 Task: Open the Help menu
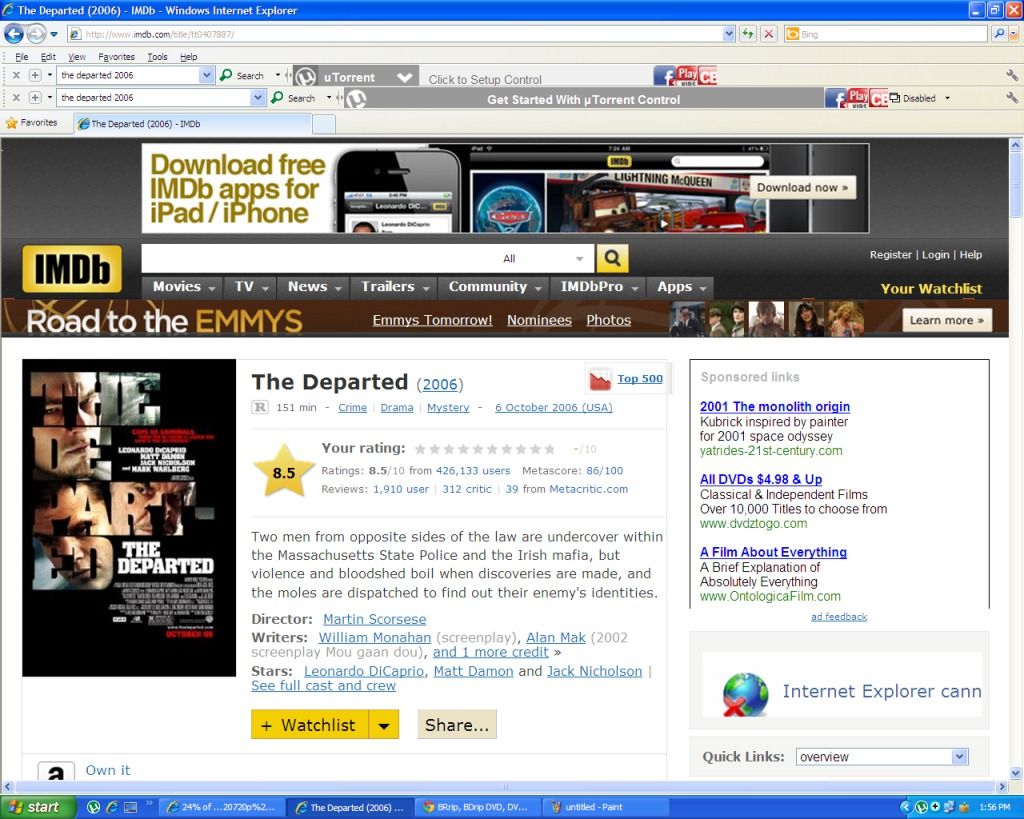coord(189,57)
